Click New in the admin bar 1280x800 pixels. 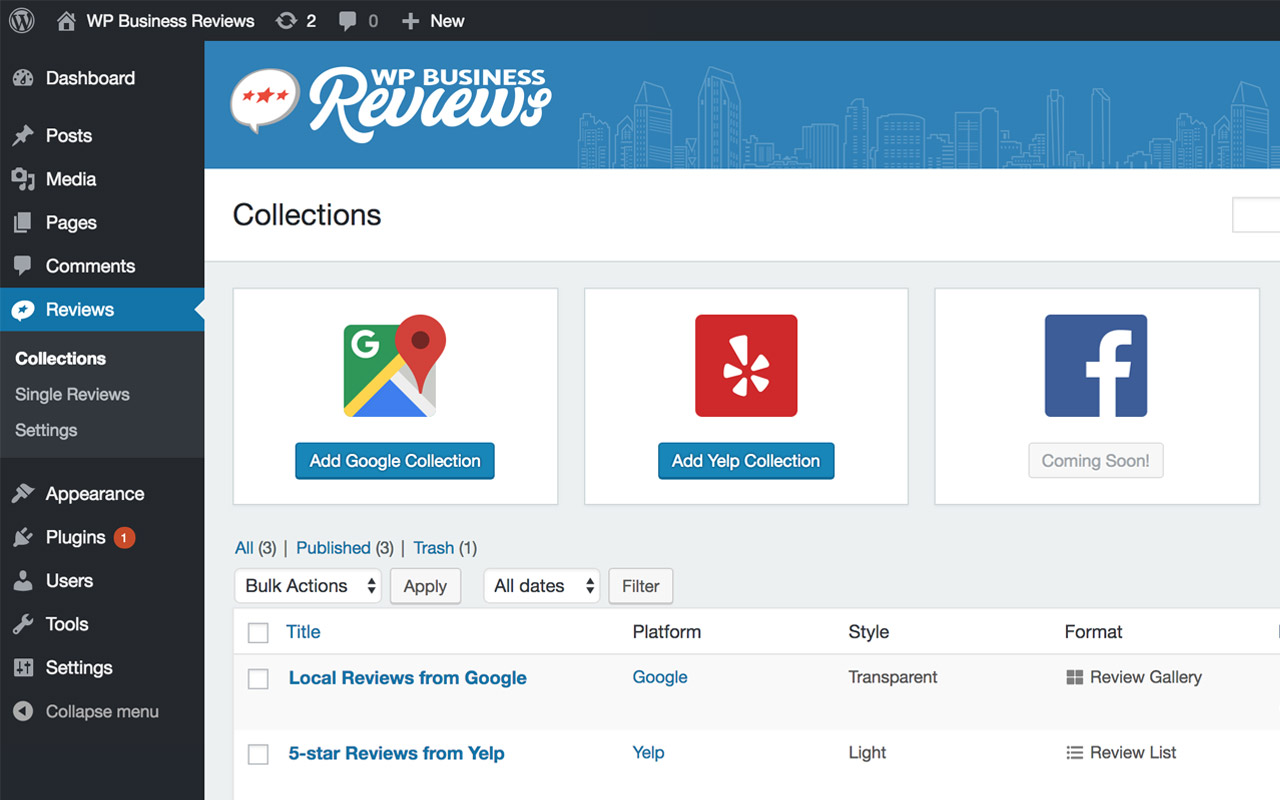447,20
